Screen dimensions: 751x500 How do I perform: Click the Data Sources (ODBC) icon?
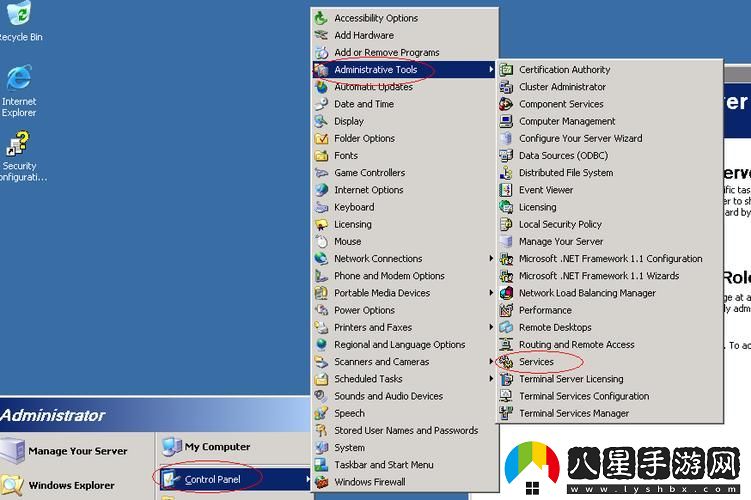(x=506, y=156)
